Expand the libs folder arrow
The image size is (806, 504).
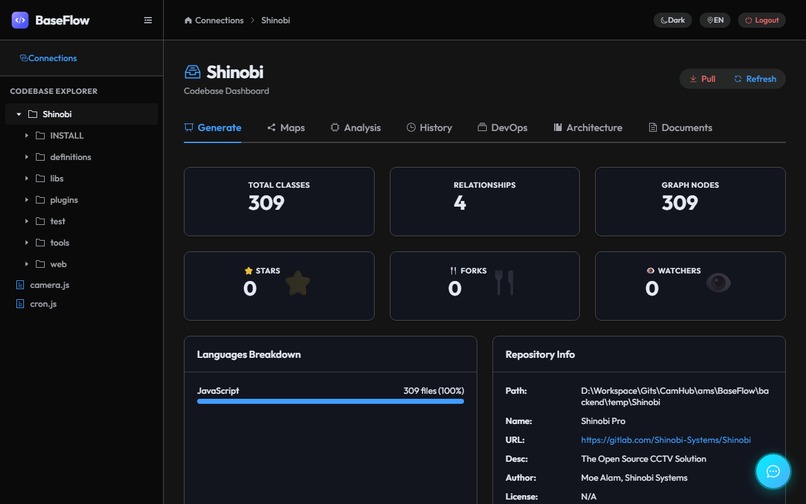click(26, 178)
